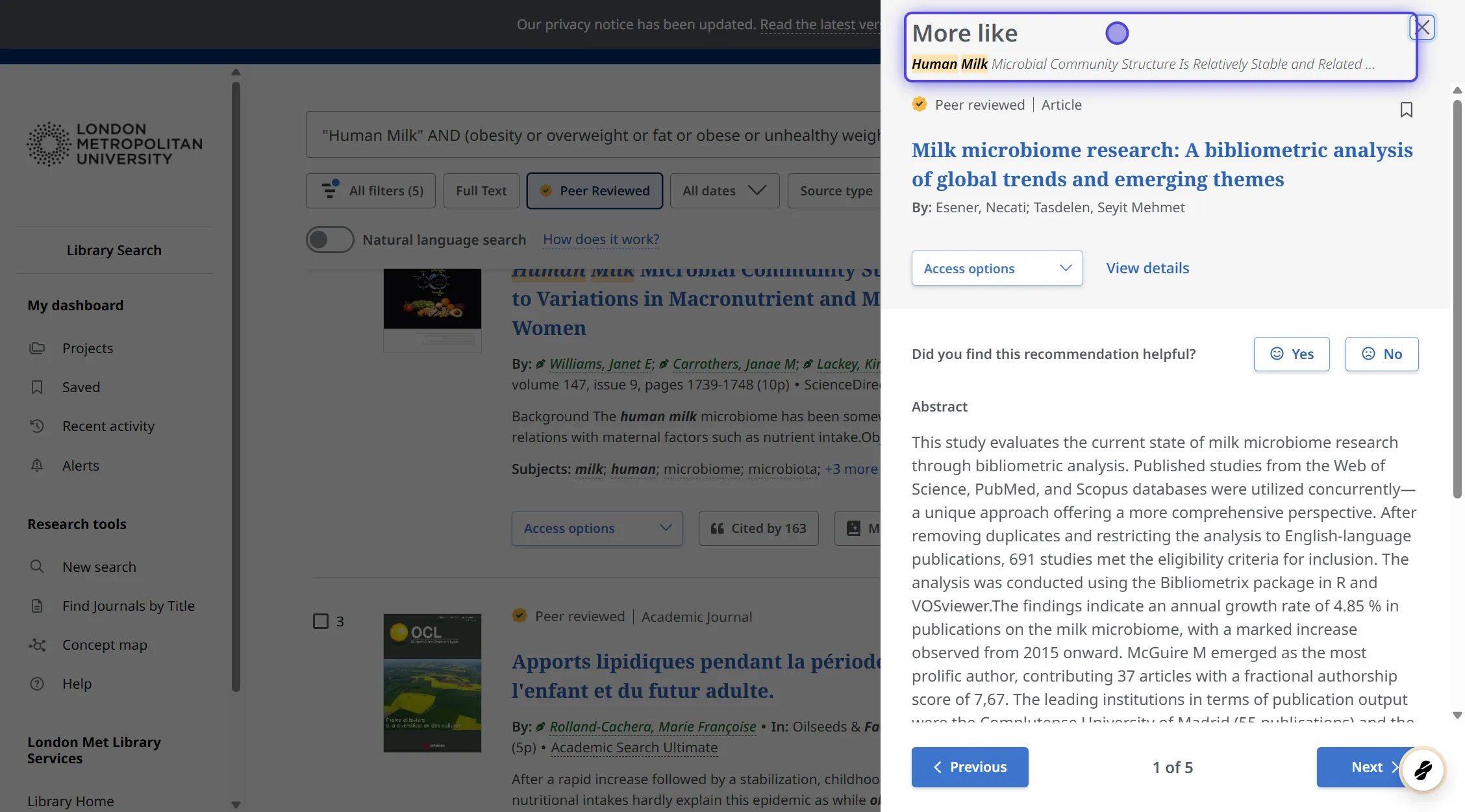
Task: Open Library Search section
Action: click(114, 250)
